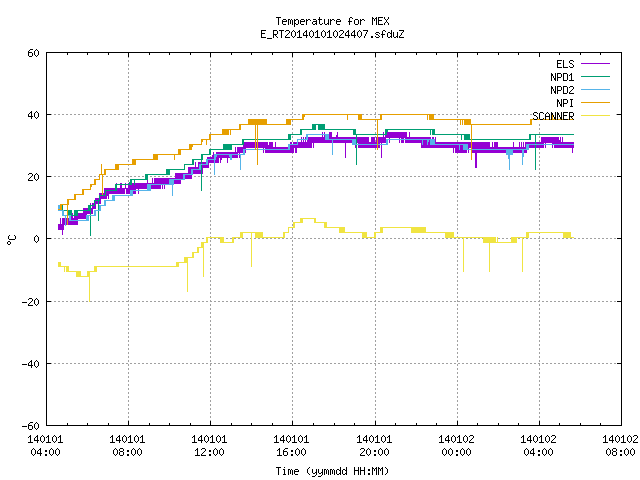Click the y-axis tick label -20
The height and width of the screenshot is (480, 640).
tap(31, 302)
